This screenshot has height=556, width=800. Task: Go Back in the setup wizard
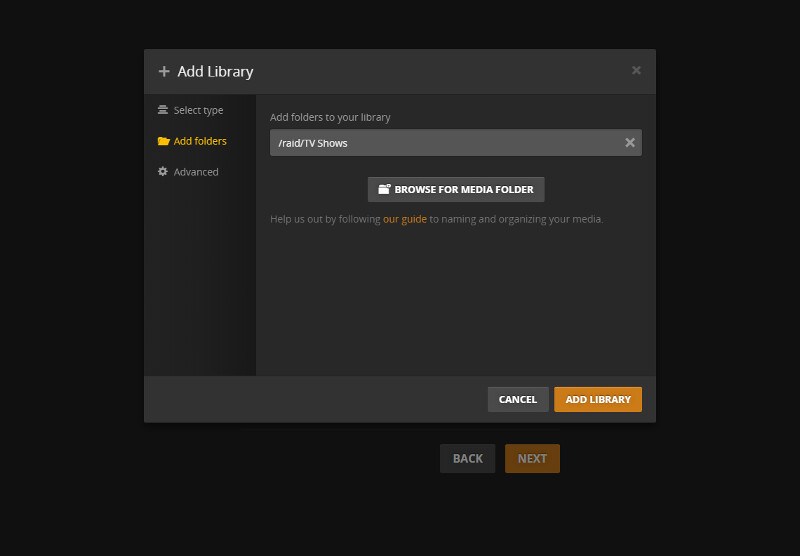467,459
